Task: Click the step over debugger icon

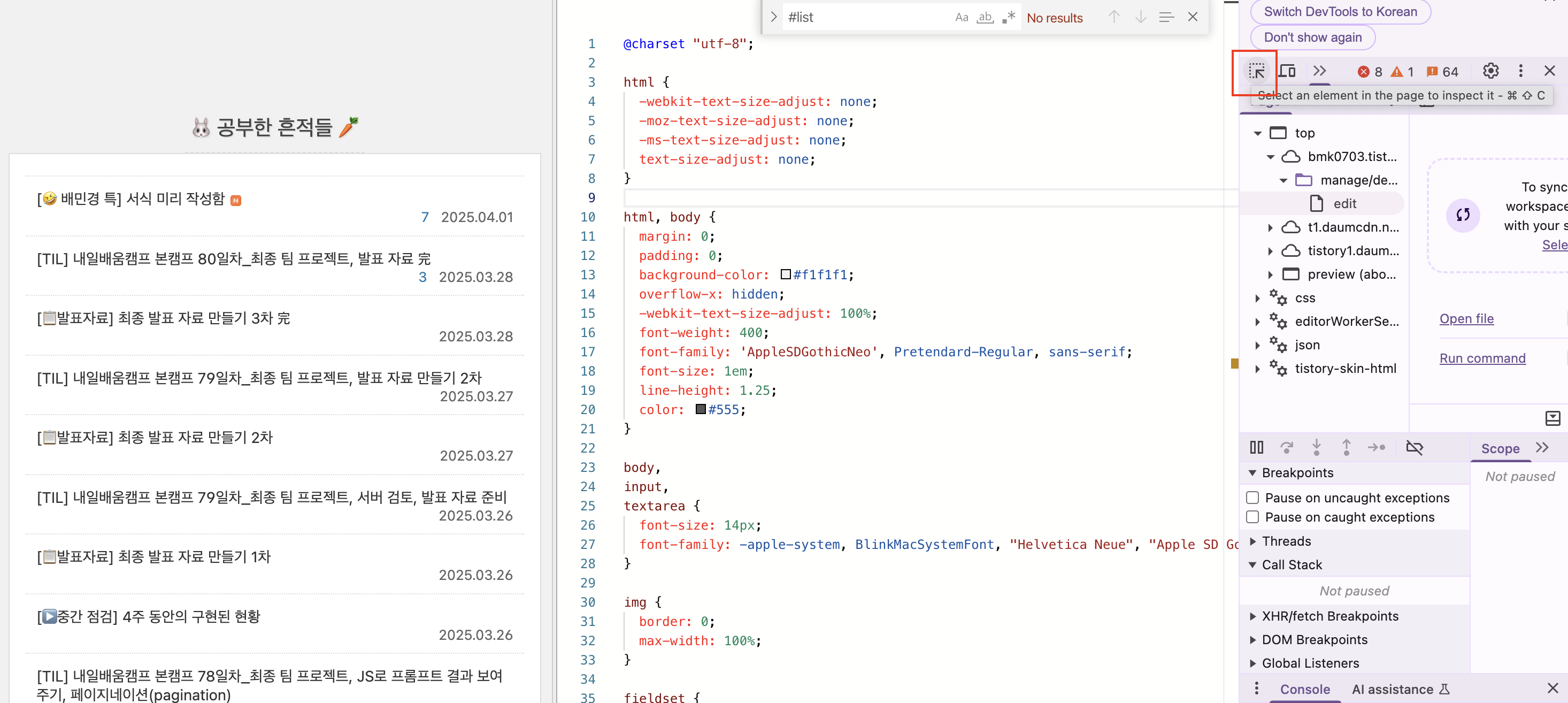Action: pyautogui.click(x=1286, y=448)
